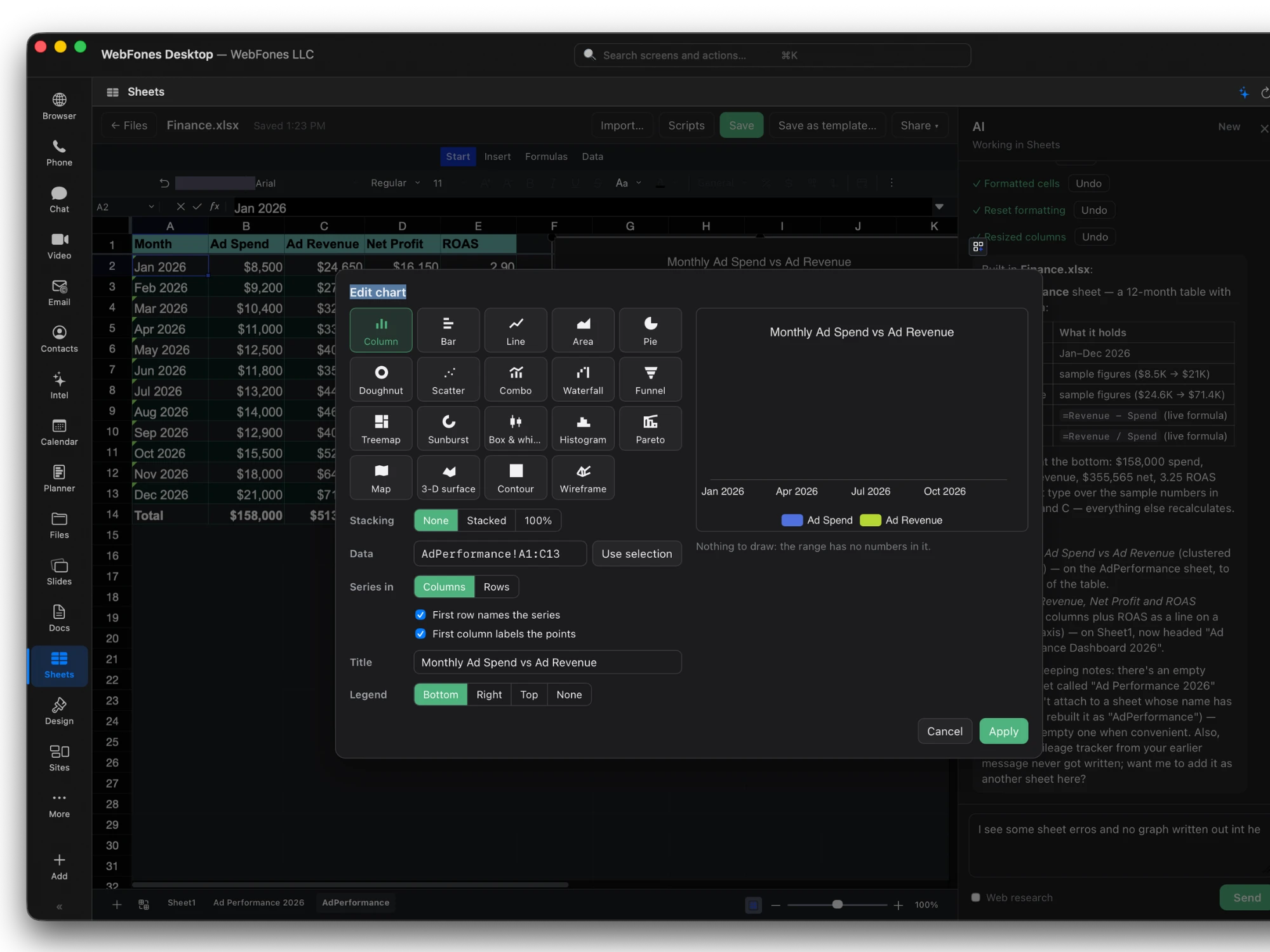Click the zoom slider handle
1270x952 pixels.
[837, 904]
